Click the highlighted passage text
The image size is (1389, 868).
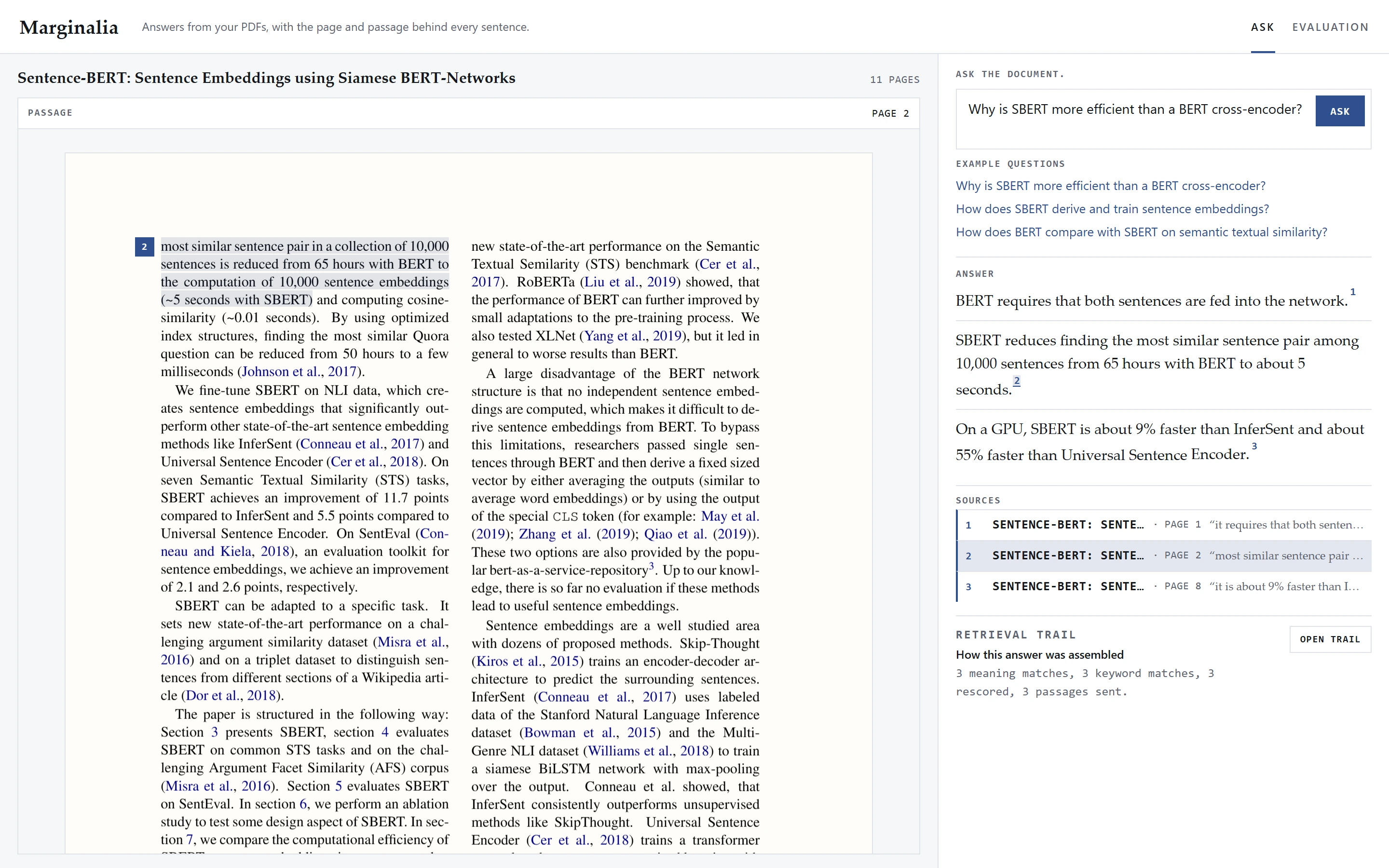304,272
